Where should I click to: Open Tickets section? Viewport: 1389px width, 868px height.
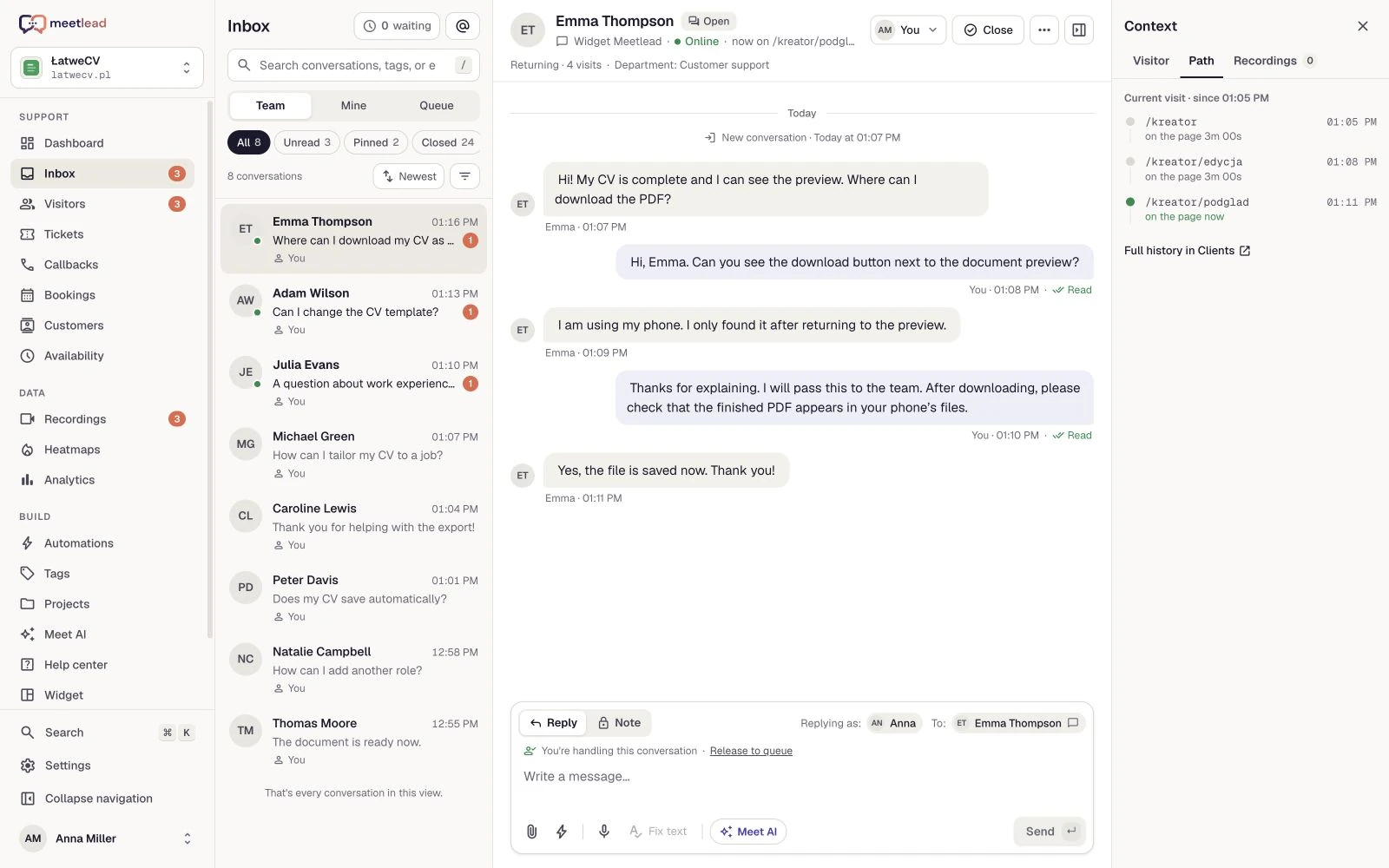point(102,234)
